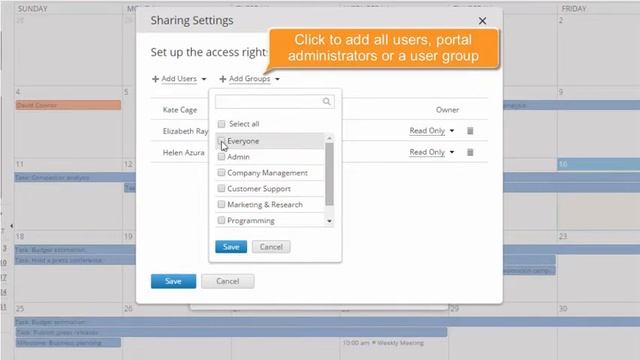This screenshot has height=360, width=640.
Task: Click the plus icon beside Add Groups
Action: [x=222, y=79]
